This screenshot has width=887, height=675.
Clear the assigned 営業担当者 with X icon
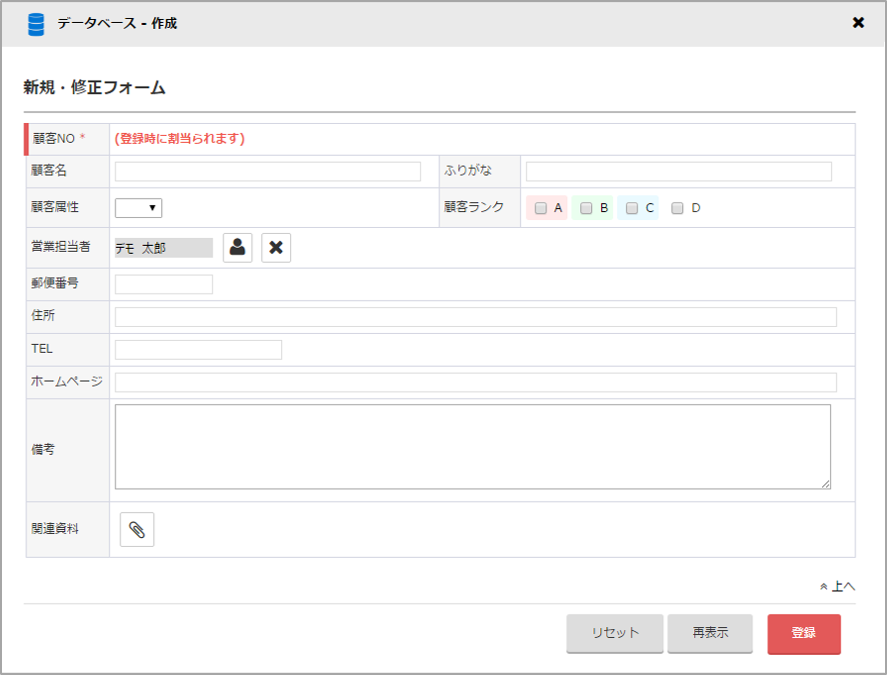(276, 248)
